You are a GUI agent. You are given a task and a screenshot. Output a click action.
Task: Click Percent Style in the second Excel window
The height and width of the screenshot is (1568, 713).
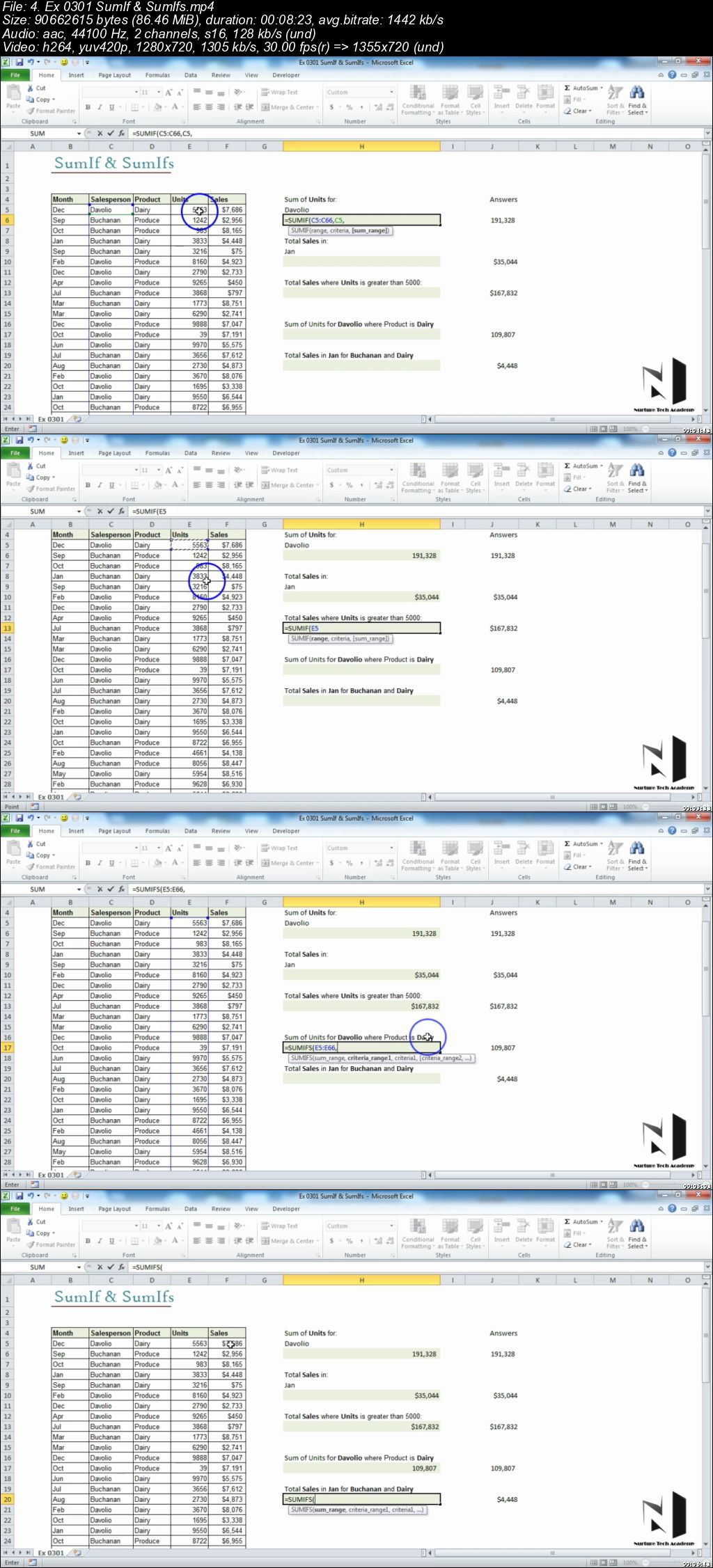click(350, 485)
